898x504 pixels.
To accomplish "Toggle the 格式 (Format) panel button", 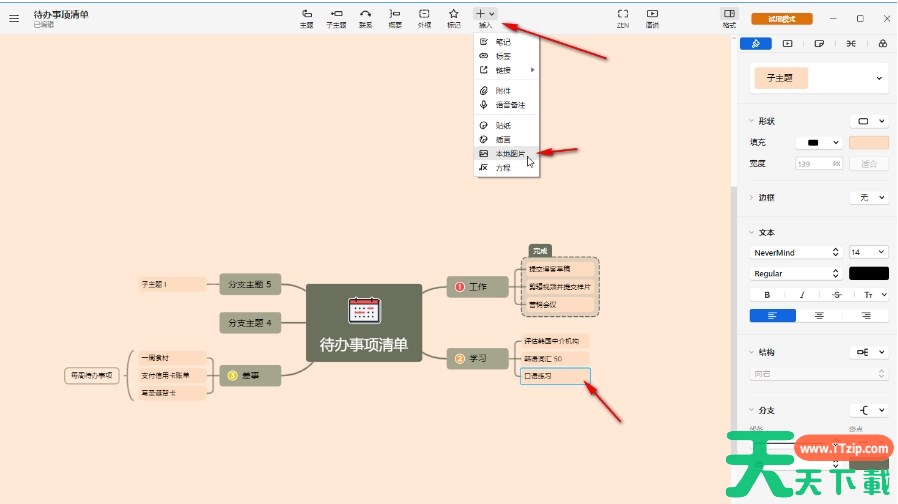I will point(729,17).
